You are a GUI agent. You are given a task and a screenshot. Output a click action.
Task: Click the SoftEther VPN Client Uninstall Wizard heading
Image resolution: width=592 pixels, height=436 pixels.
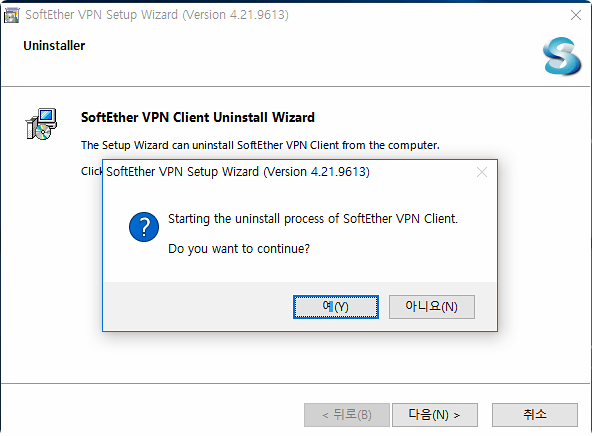click(197, 117)
